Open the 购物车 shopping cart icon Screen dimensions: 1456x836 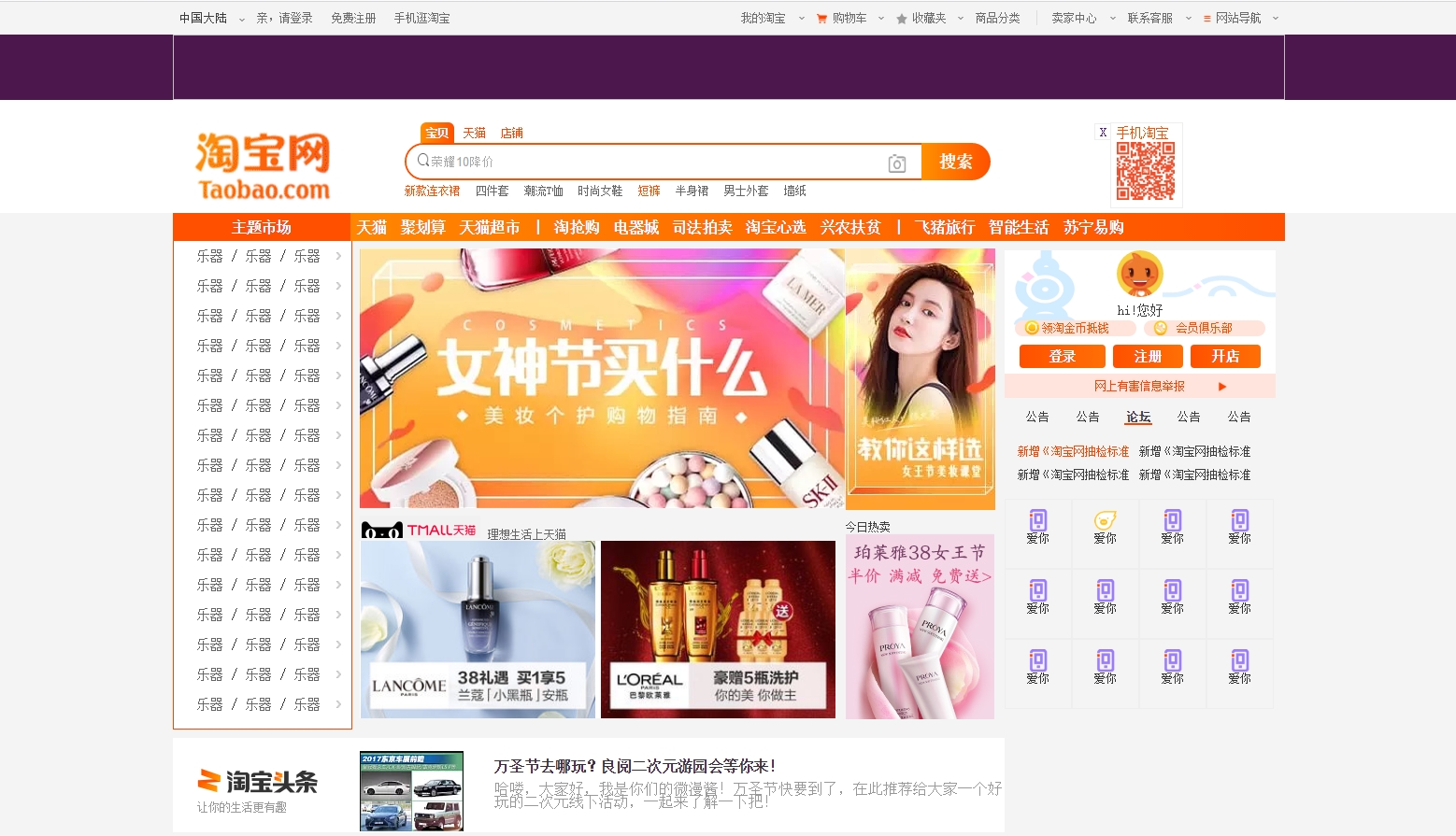(x=821, y=19)
